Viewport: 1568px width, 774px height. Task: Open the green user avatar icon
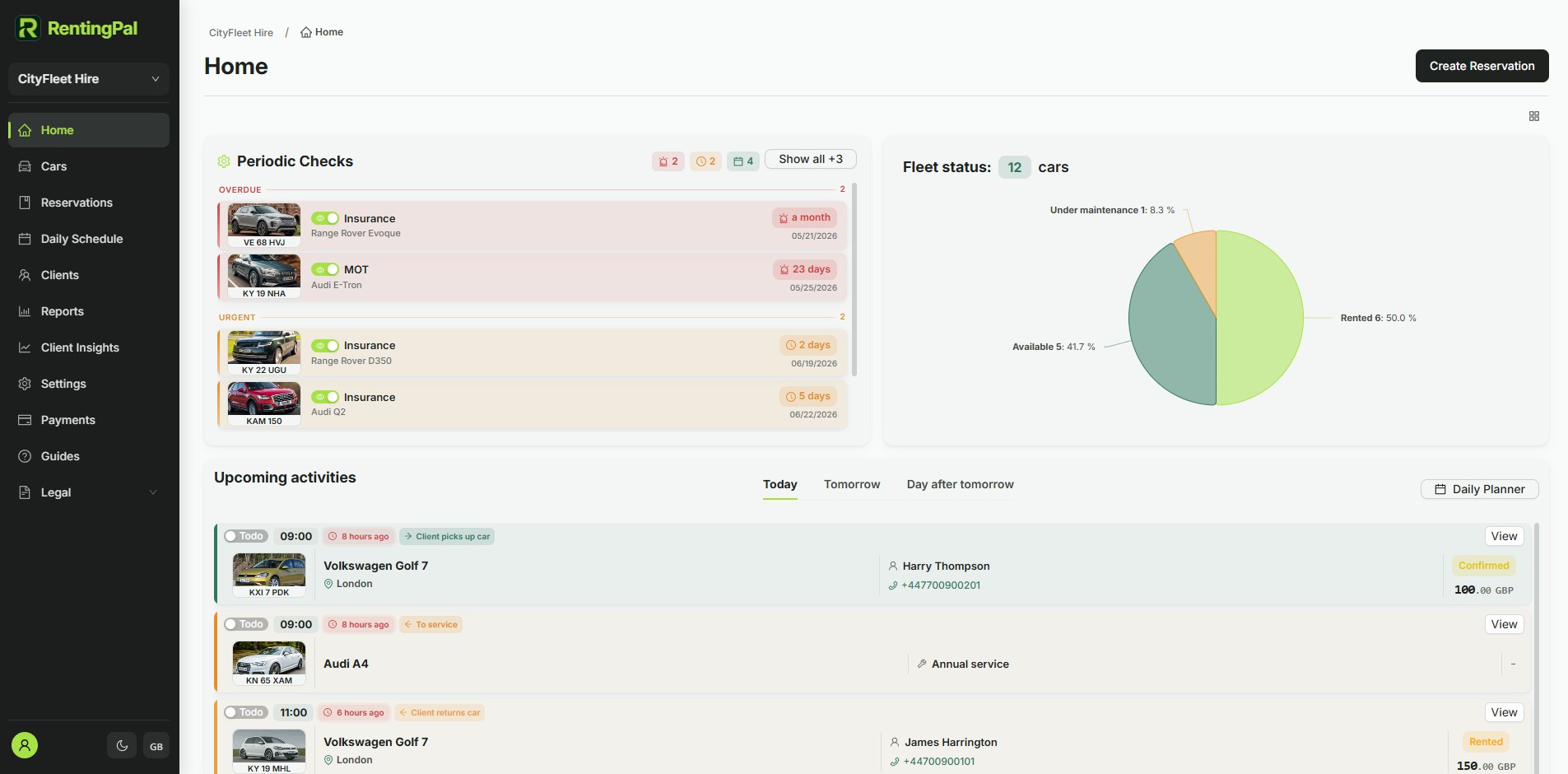coord(25,746)
